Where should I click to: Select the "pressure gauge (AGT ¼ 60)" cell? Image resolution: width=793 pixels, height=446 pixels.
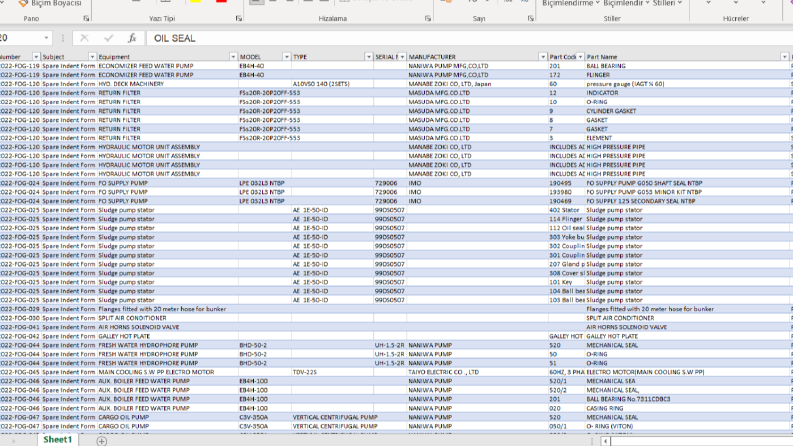click(x=687, y=84)
